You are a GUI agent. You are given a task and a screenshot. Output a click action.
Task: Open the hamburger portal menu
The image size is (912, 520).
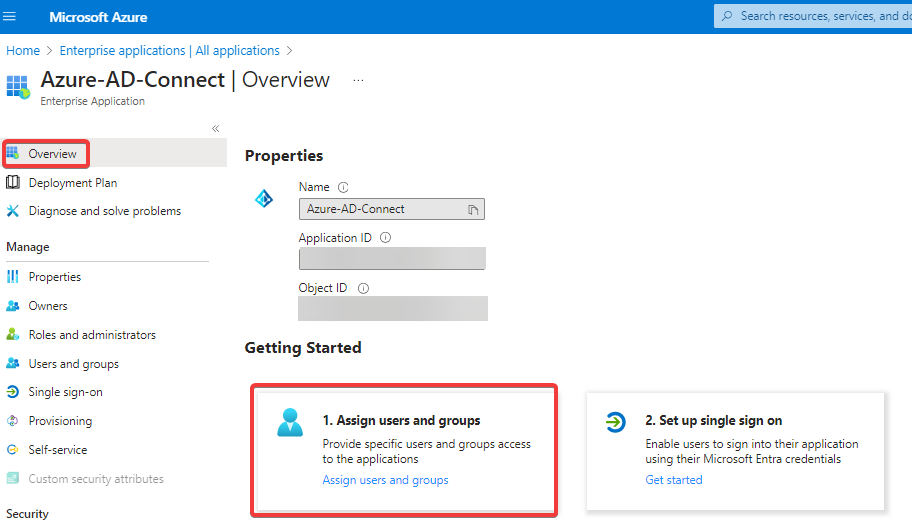(11, 17)
